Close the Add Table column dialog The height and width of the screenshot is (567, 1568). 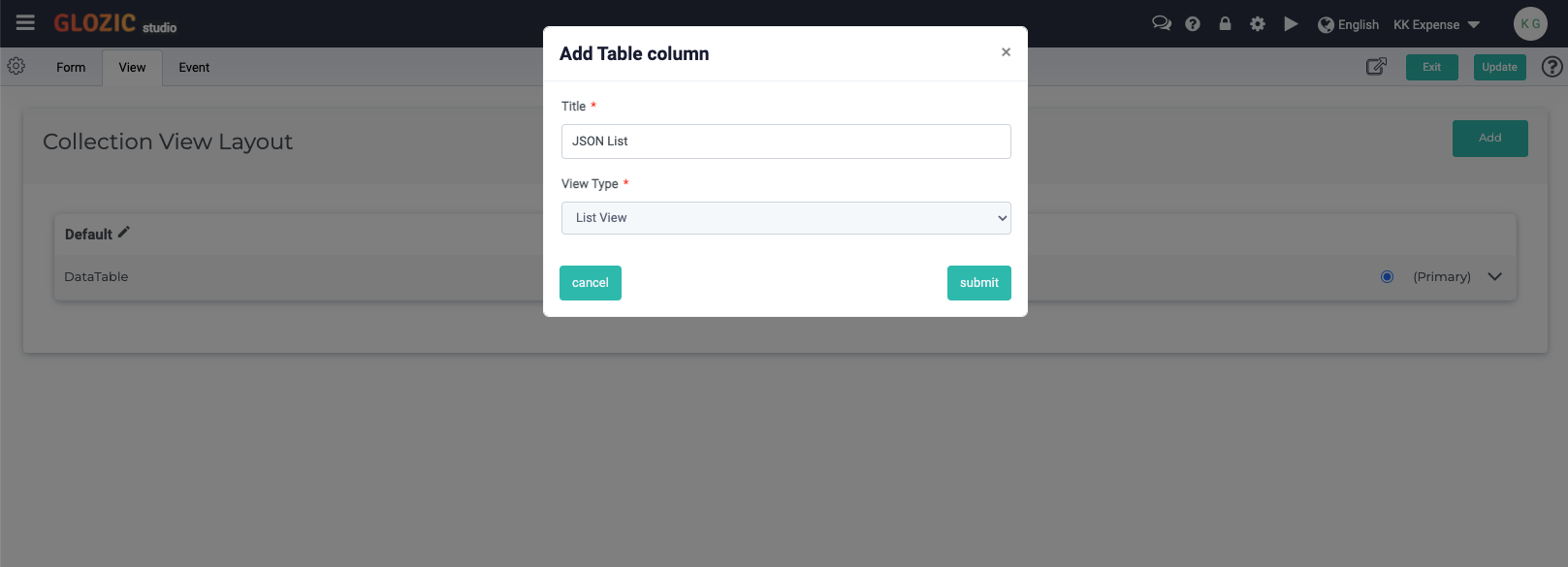(1006, 52)
